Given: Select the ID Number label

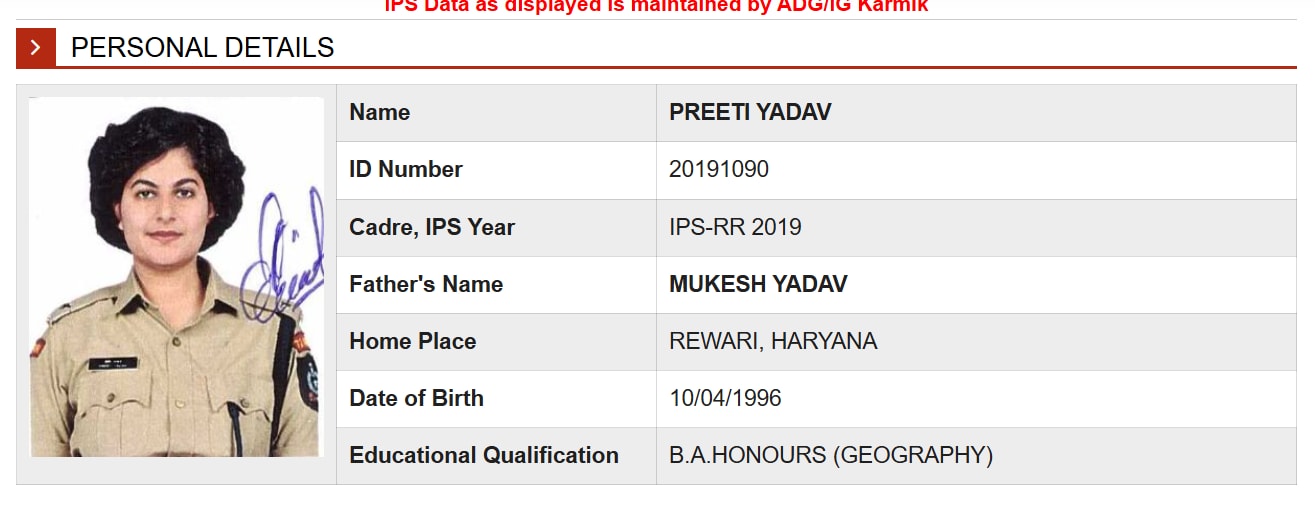Looking at the screenshot, I should point(406,170).
